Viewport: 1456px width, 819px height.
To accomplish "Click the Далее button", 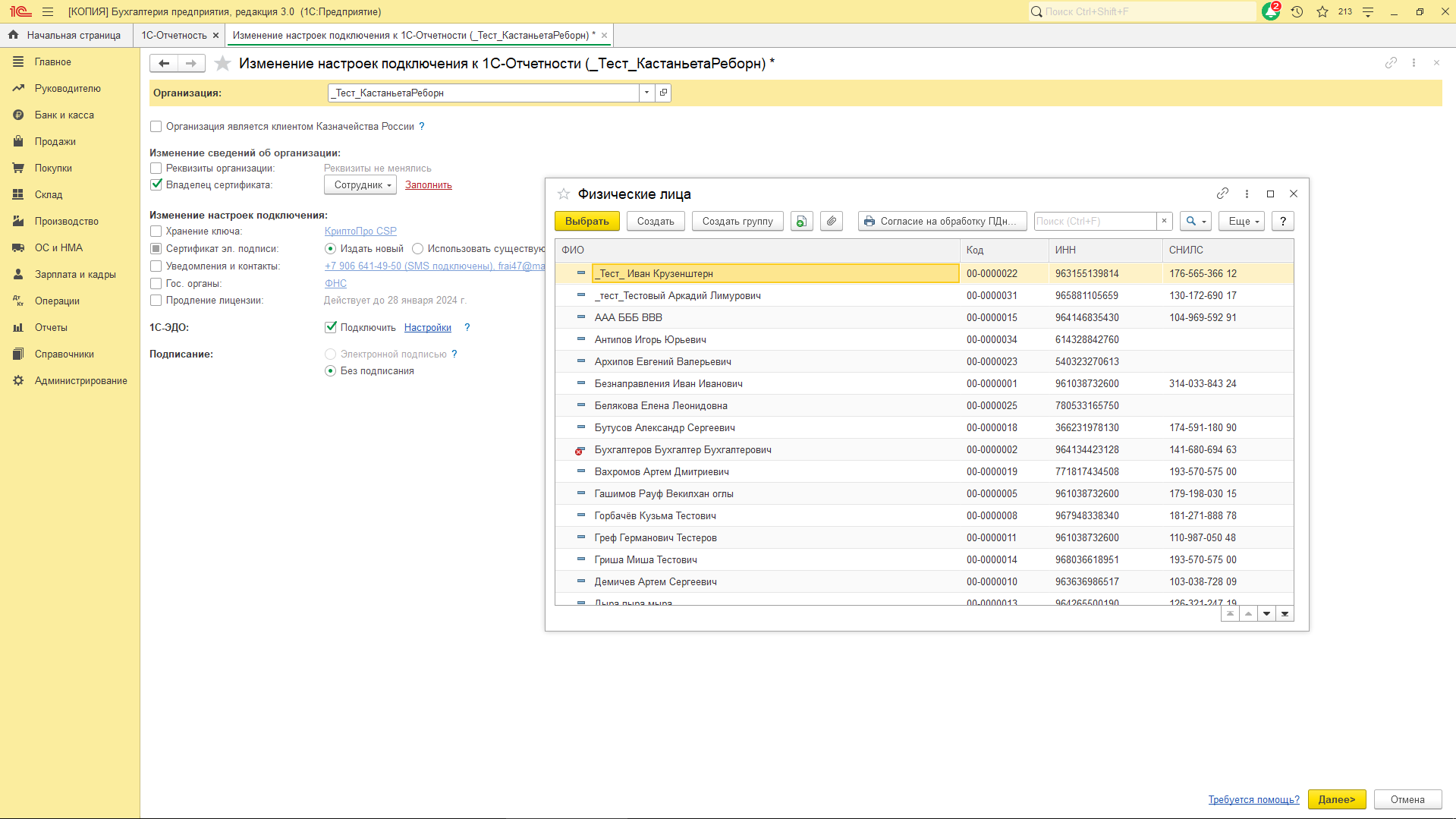I will tap(1337, 799).
